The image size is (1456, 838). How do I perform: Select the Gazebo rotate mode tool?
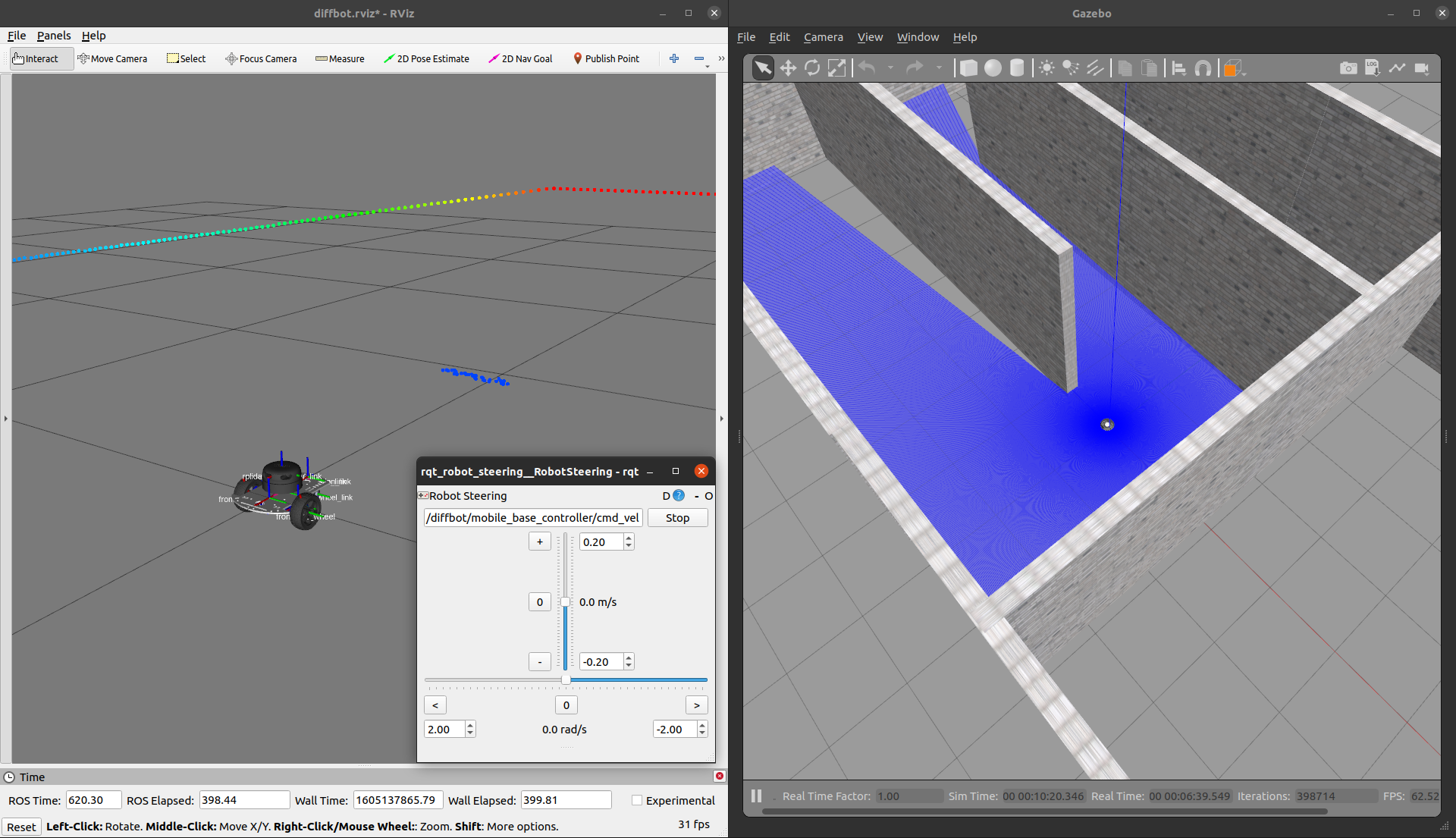point(812,68)
